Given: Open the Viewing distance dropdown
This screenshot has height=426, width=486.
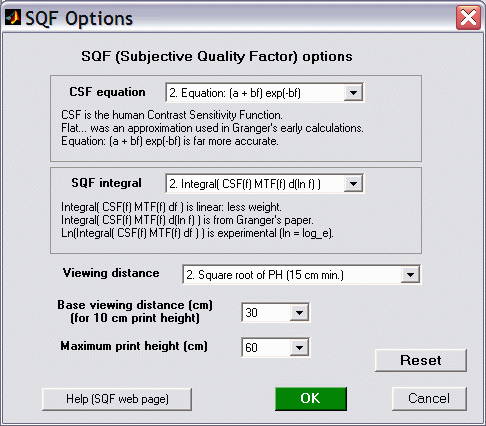Looking at the screenshot, I should coord(301,275).
